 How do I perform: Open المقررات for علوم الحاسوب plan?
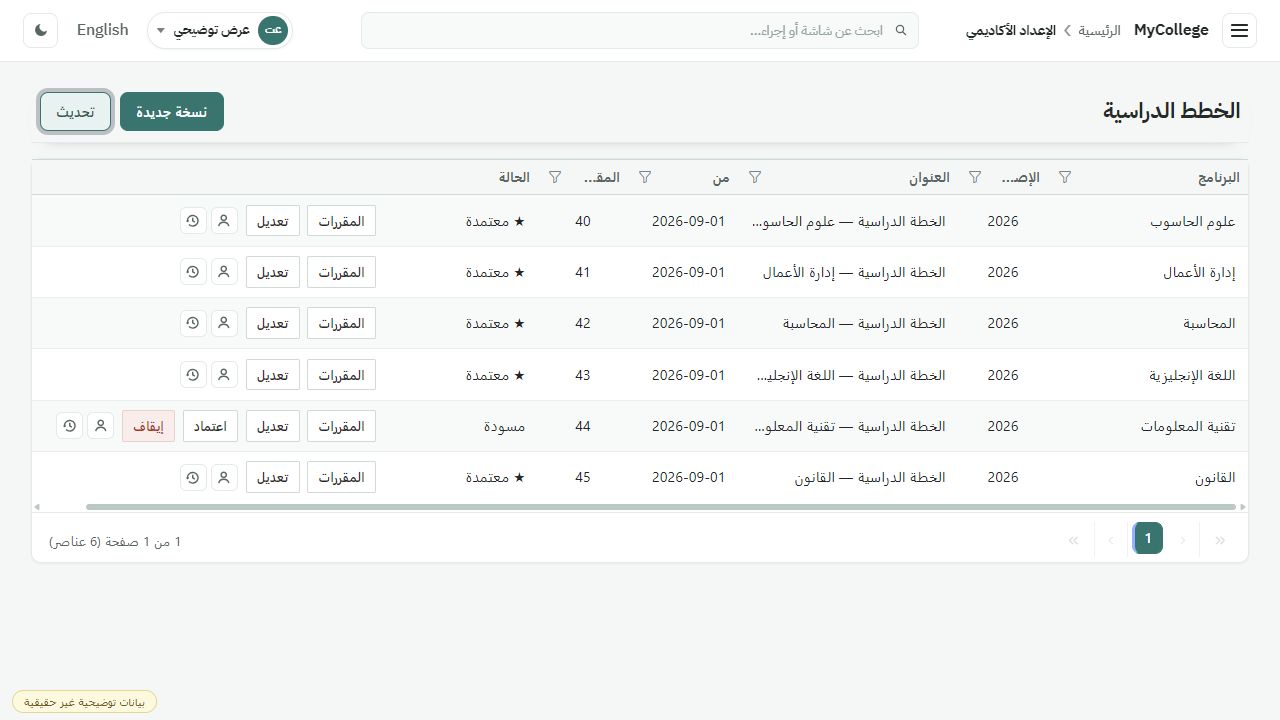[341, 221]
